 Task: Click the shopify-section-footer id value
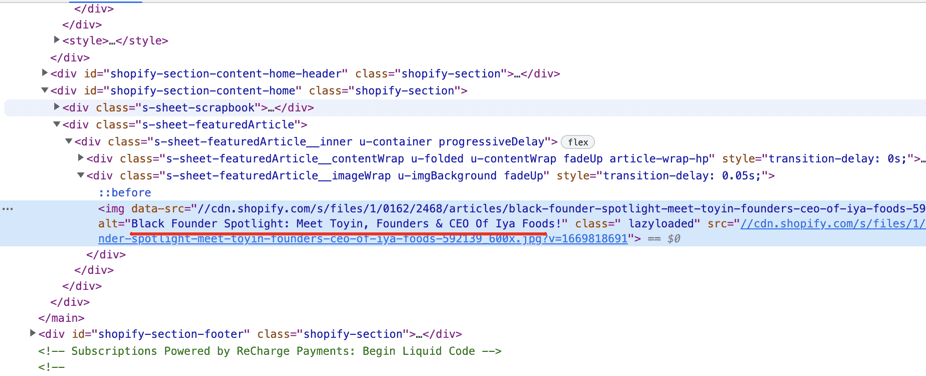coord(171,334)
